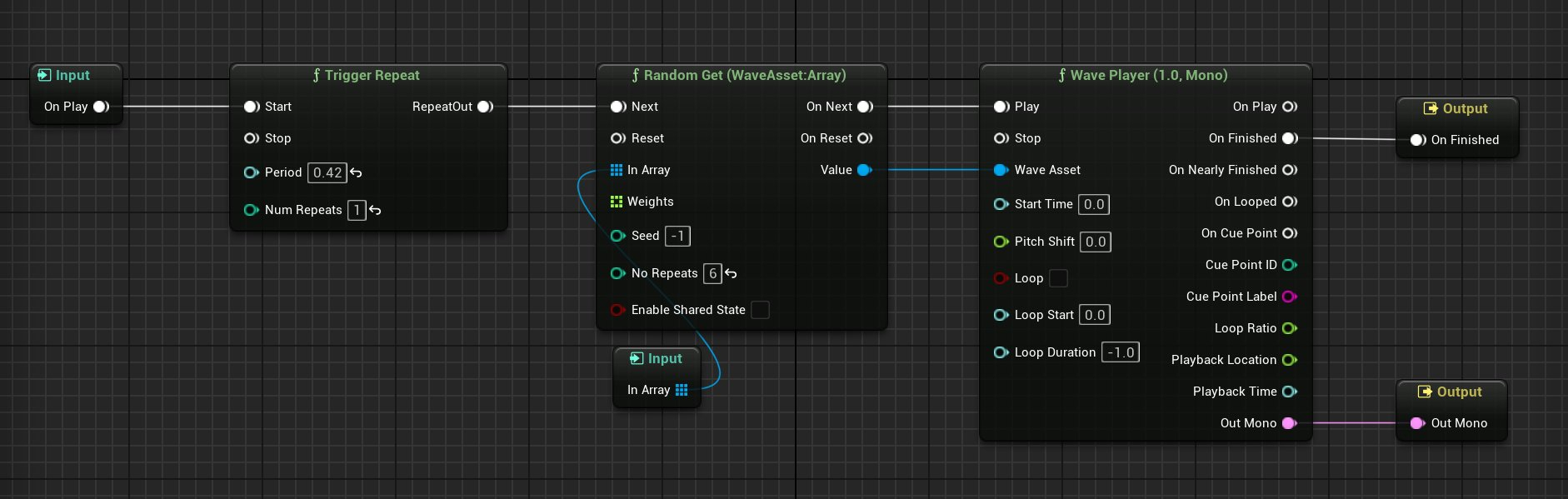Click the Cue Point Label output pin
The image size is (1568, 499).
1289,297
